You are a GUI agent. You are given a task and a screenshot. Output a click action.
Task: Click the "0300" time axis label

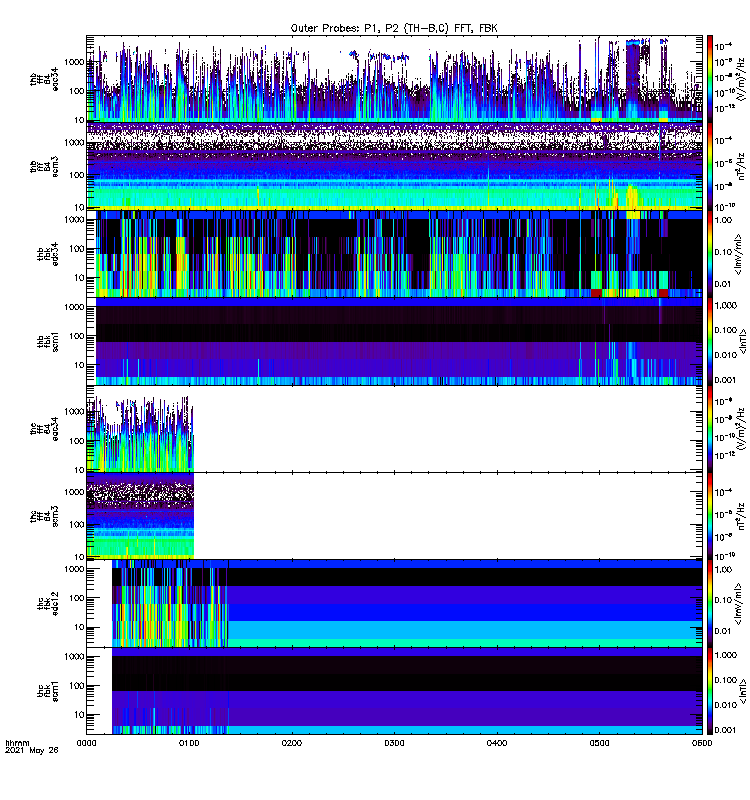(x=394, y=743)
